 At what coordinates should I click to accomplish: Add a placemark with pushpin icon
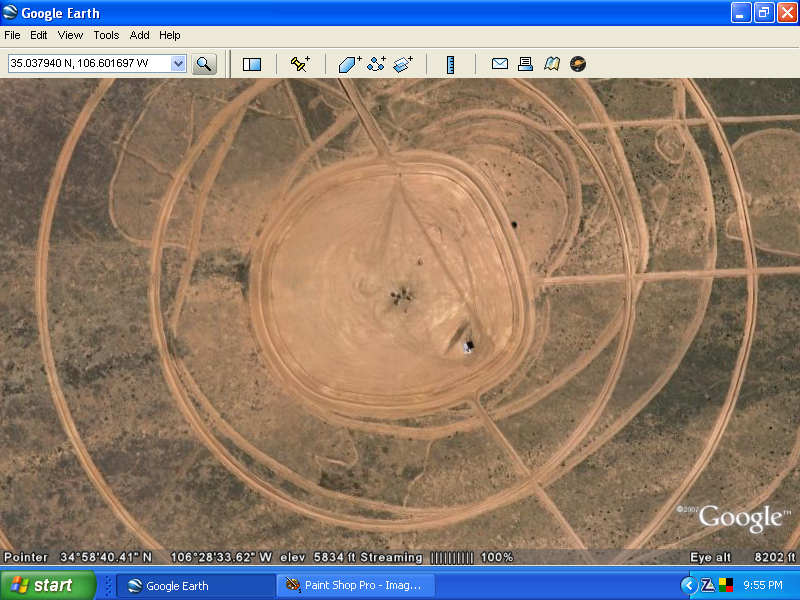(x=300, y=64)
